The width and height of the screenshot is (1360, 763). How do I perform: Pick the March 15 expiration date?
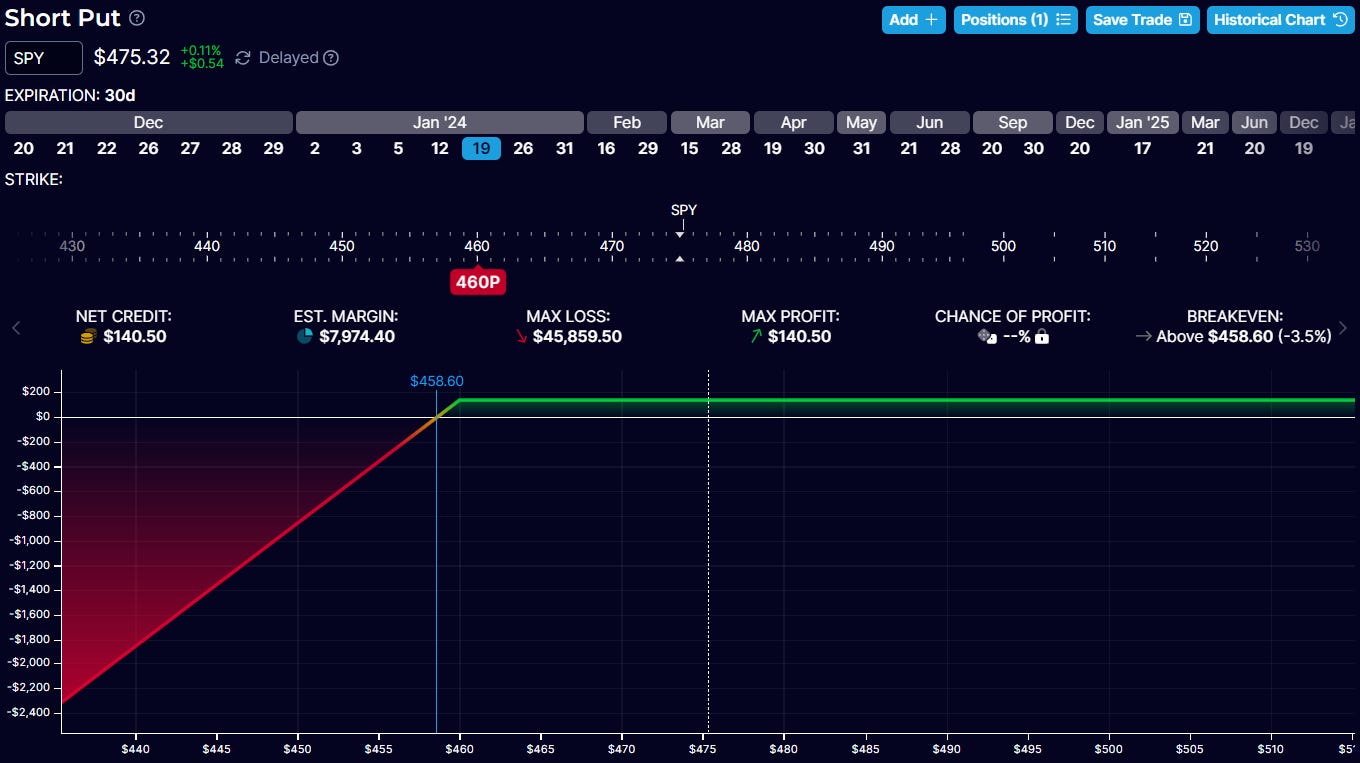[x=689, y=148]
